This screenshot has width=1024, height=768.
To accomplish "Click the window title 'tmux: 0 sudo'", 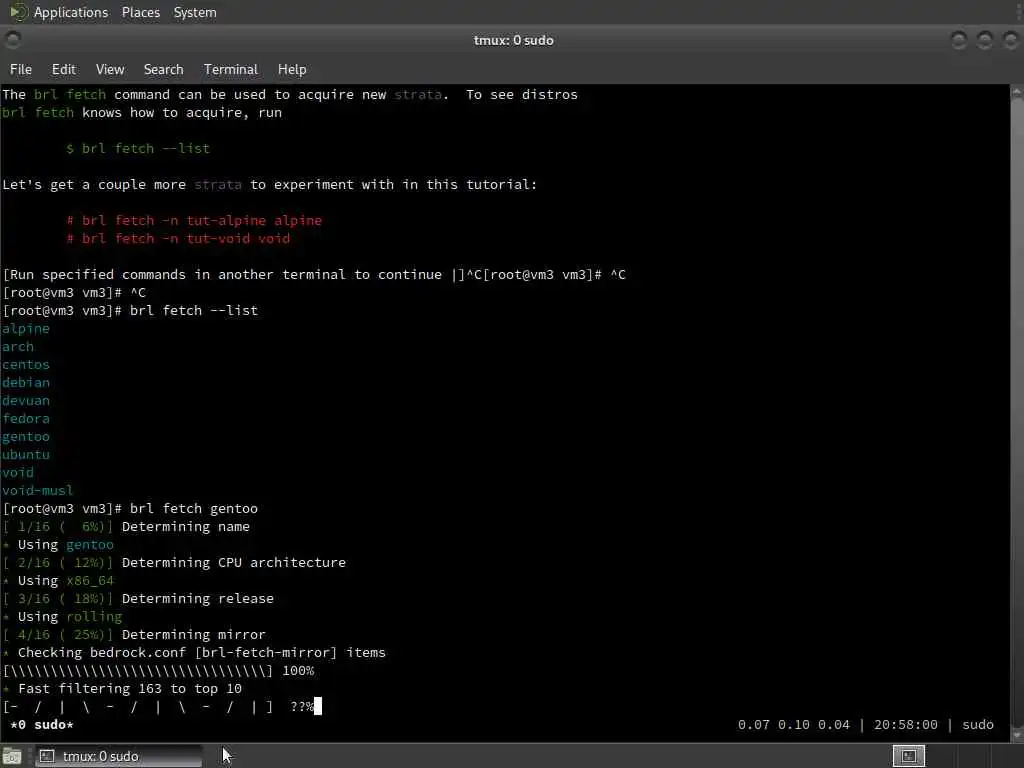I will click(x=513, y=40).
